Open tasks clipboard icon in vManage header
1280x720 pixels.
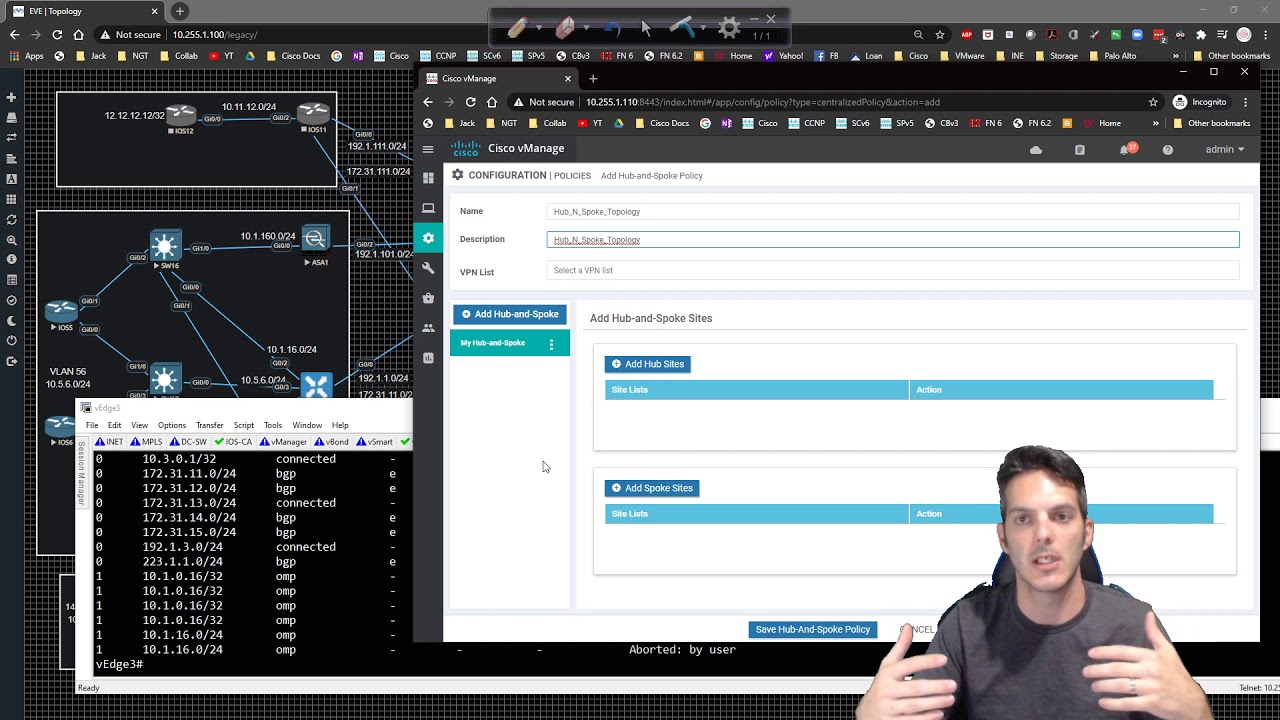coord(1080,150)
